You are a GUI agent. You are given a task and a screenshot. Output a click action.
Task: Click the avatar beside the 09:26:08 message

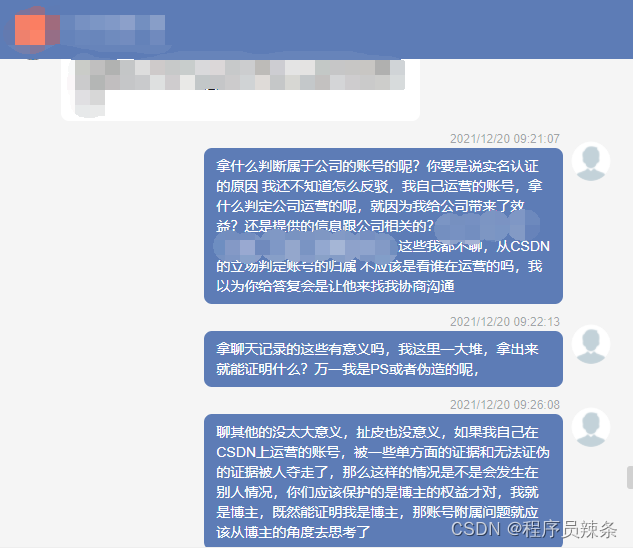tap(591, 427)
